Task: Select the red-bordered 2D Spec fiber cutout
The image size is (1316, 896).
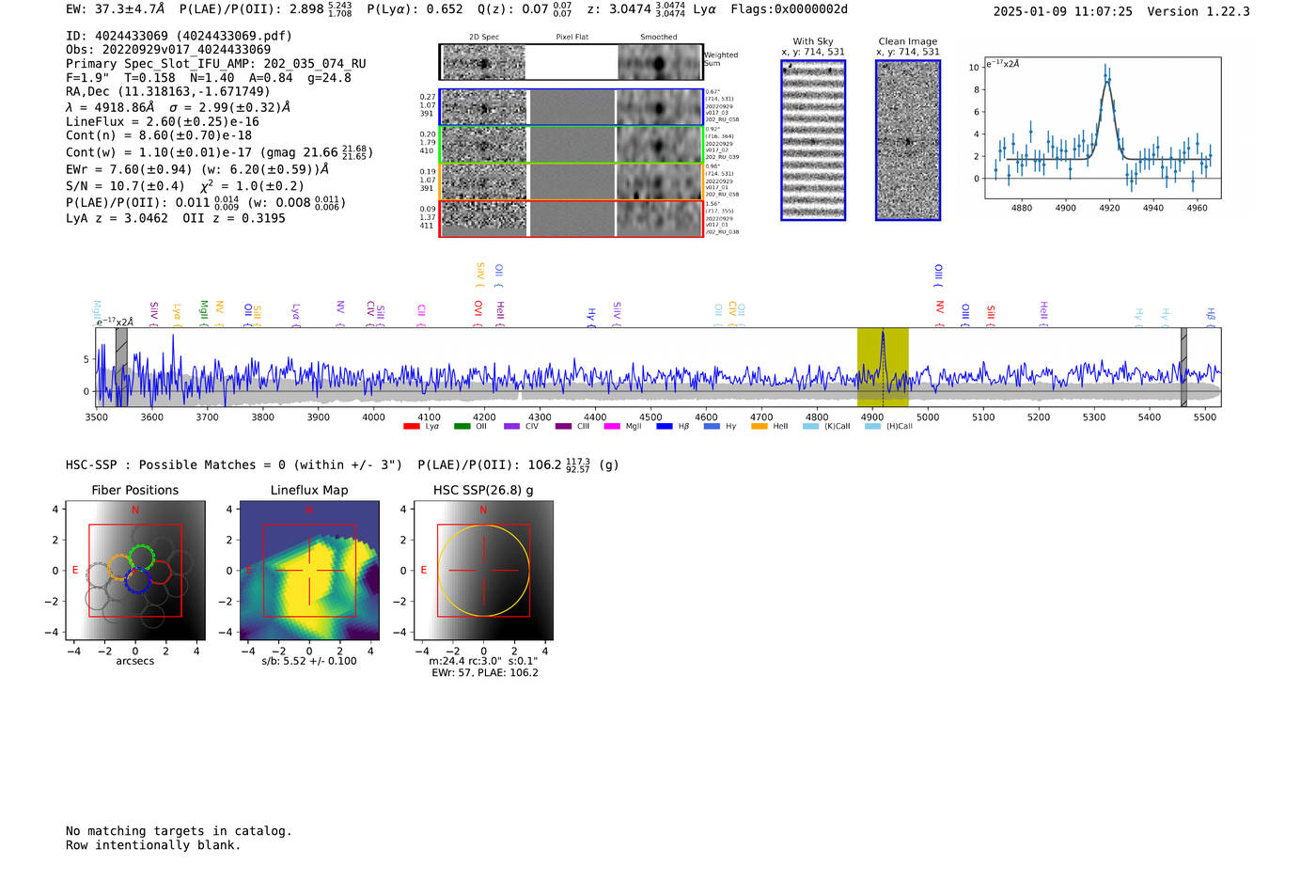Action: point(484,218)
